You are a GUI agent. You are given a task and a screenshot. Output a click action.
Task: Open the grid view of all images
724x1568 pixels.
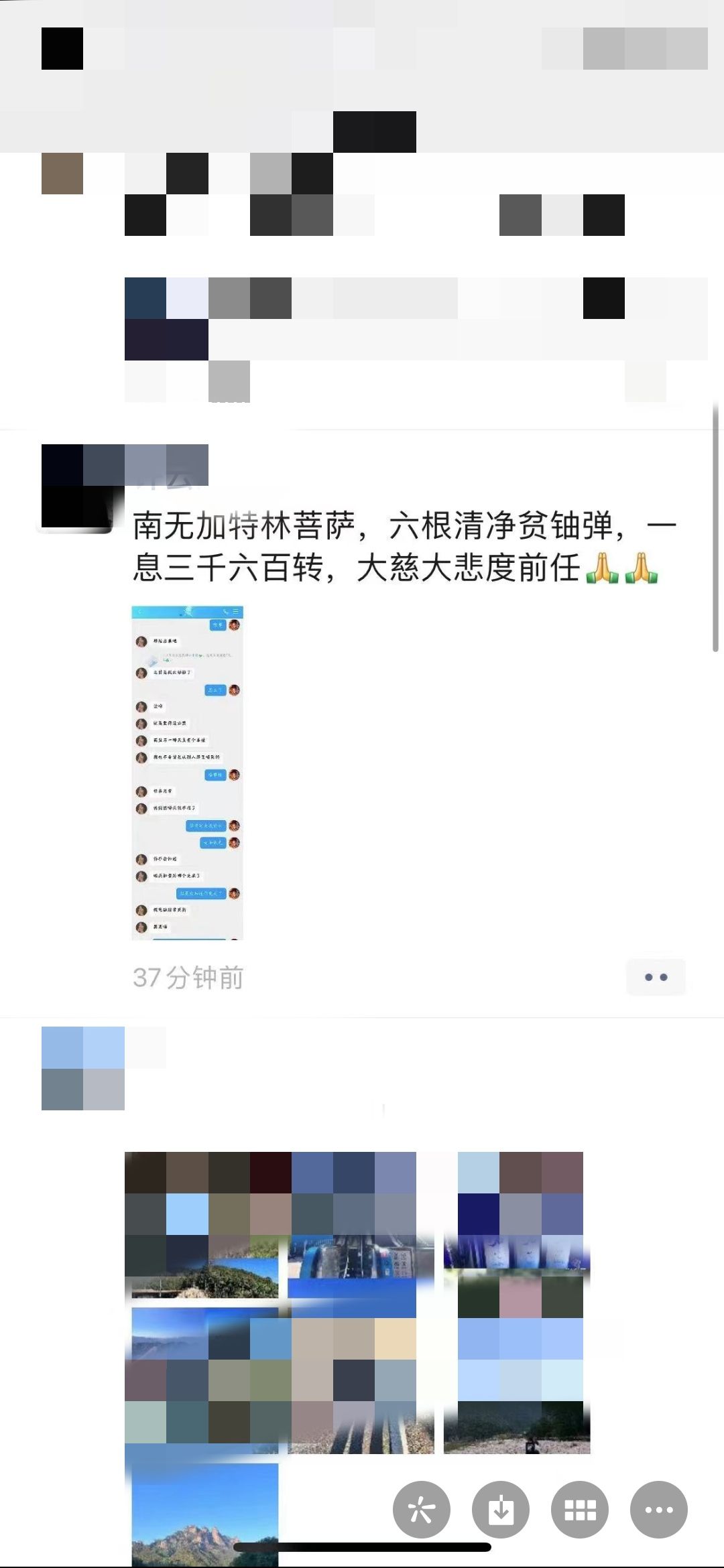pyautogui.click(x=580, y=1510)
